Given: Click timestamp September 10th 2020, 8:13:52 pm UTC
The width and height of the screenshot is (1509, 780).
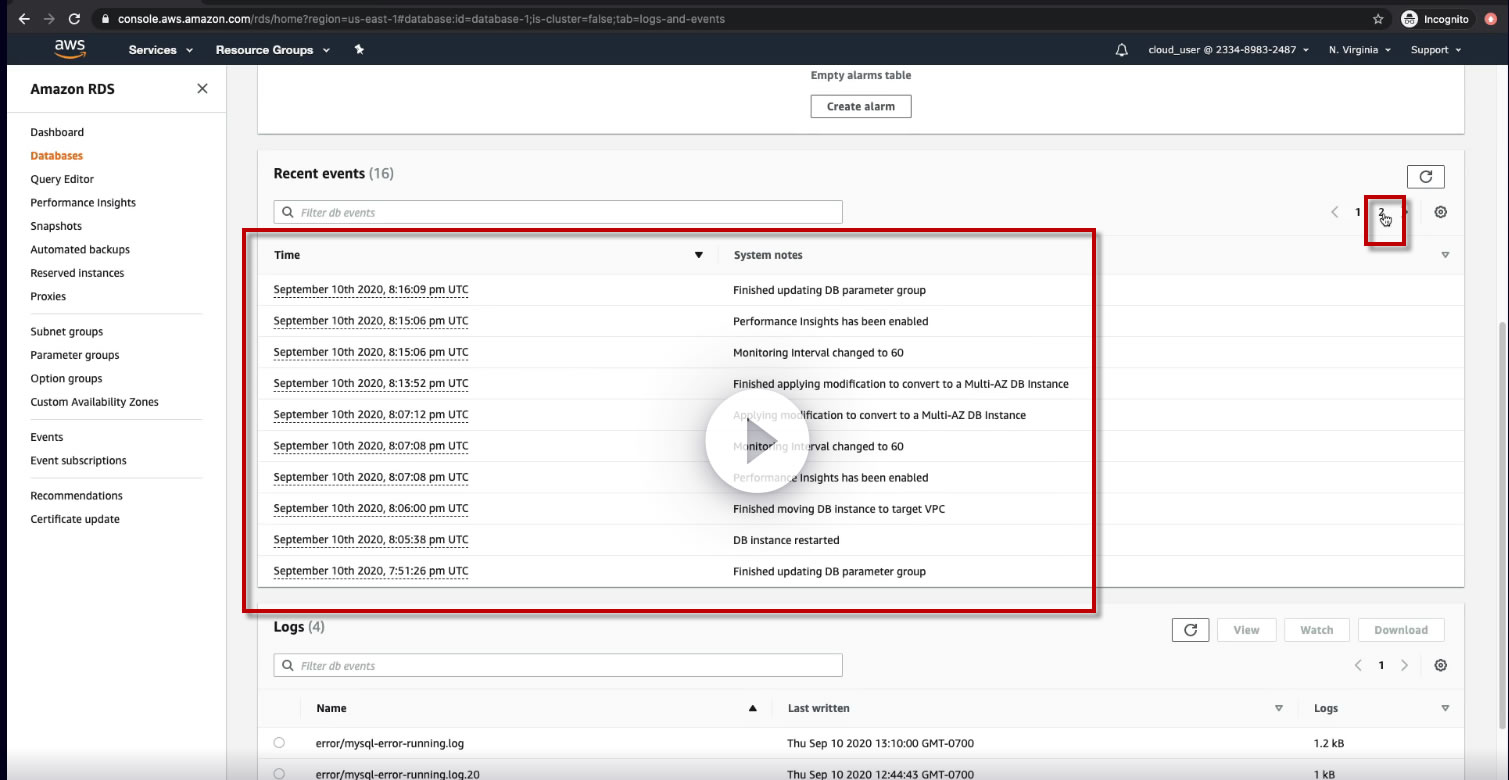Looking at the screenshot, I should [x=371, y=384].
